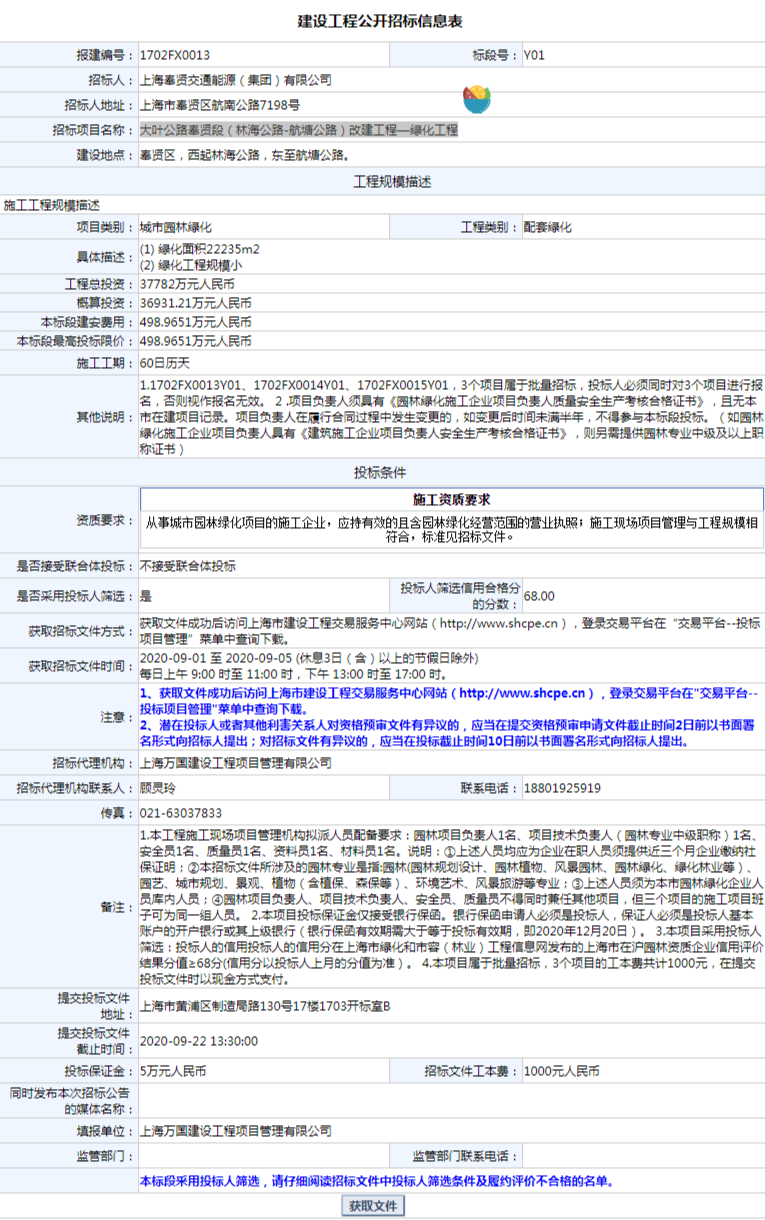Click the colorful round floating icon
The image size is (766, 1220).
(476, 99)
